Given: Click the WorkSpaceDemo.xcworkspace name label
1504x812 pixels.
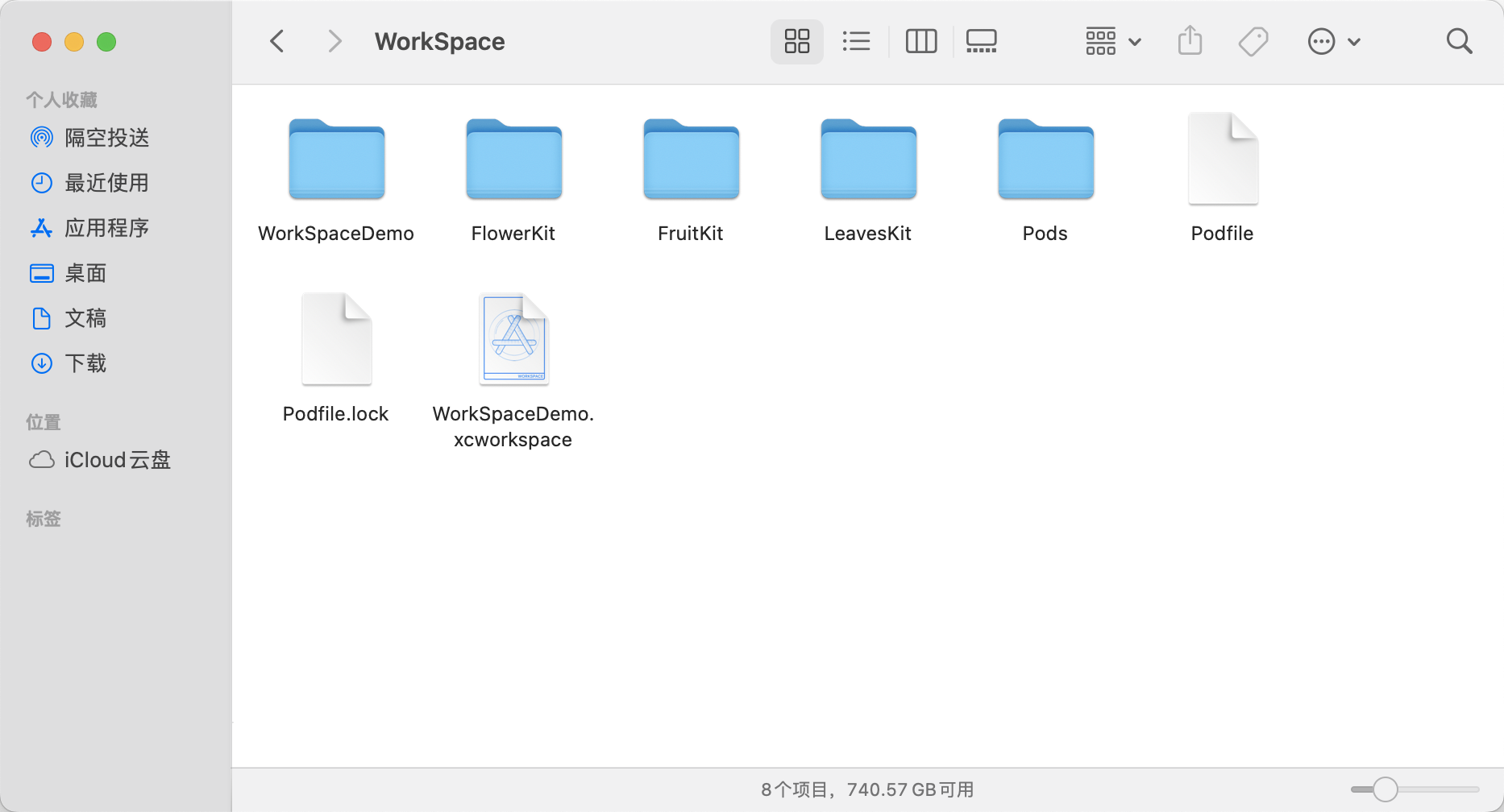Looking at the screenshot, I should click(x=513, y=427).
